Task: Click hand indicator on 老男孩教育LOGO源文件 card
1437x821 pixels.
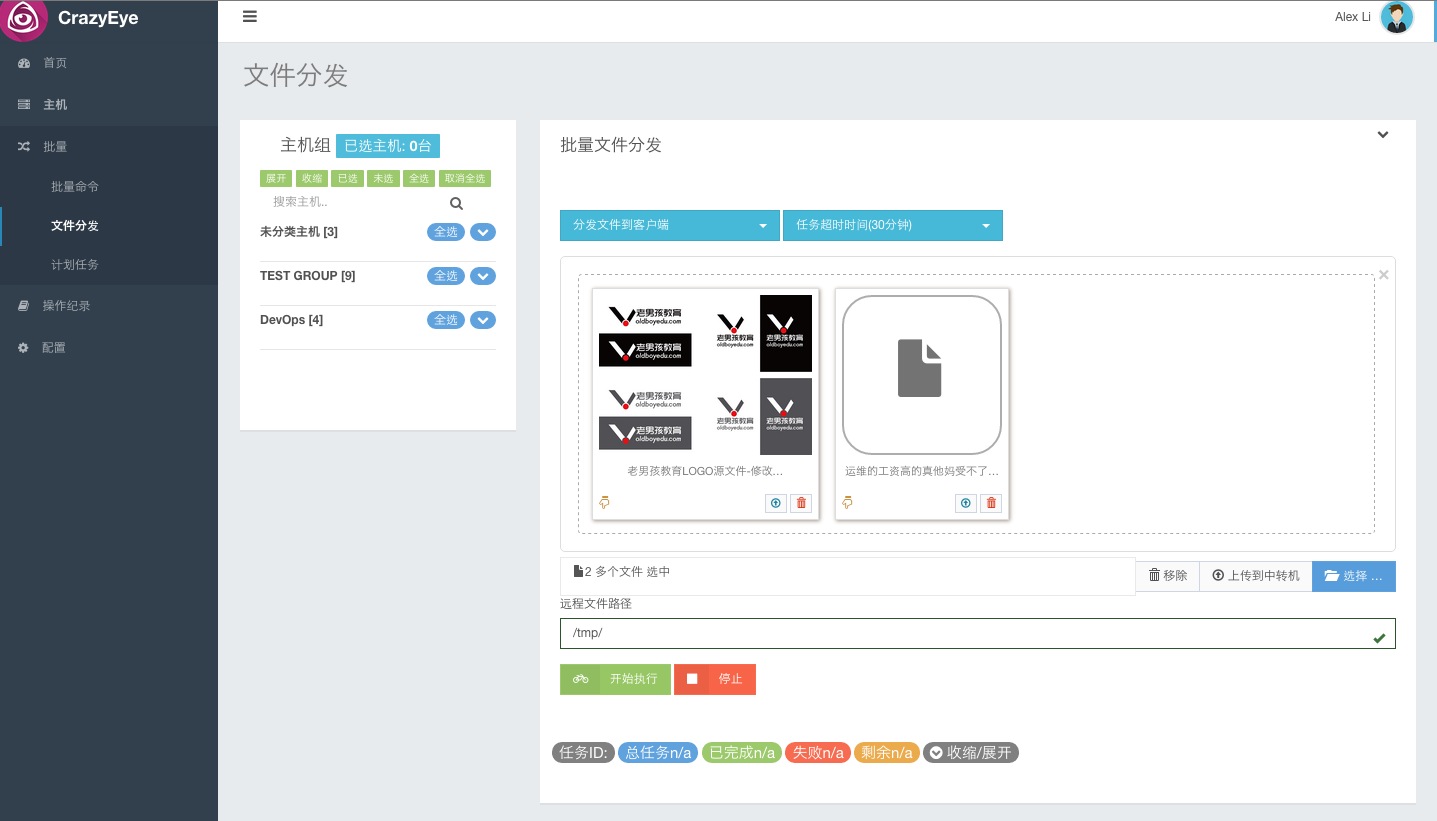Action: pyautogui.click(x=604, y=503)
